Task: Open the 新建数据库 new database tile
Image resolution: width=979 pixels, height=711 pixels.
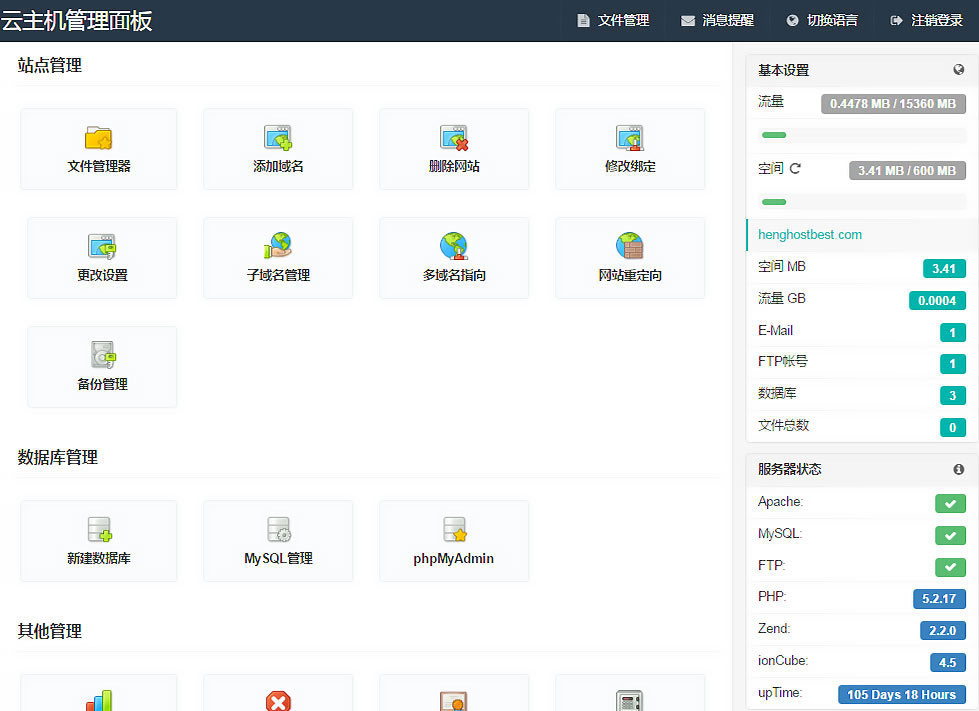Action: tap(99, 541)
